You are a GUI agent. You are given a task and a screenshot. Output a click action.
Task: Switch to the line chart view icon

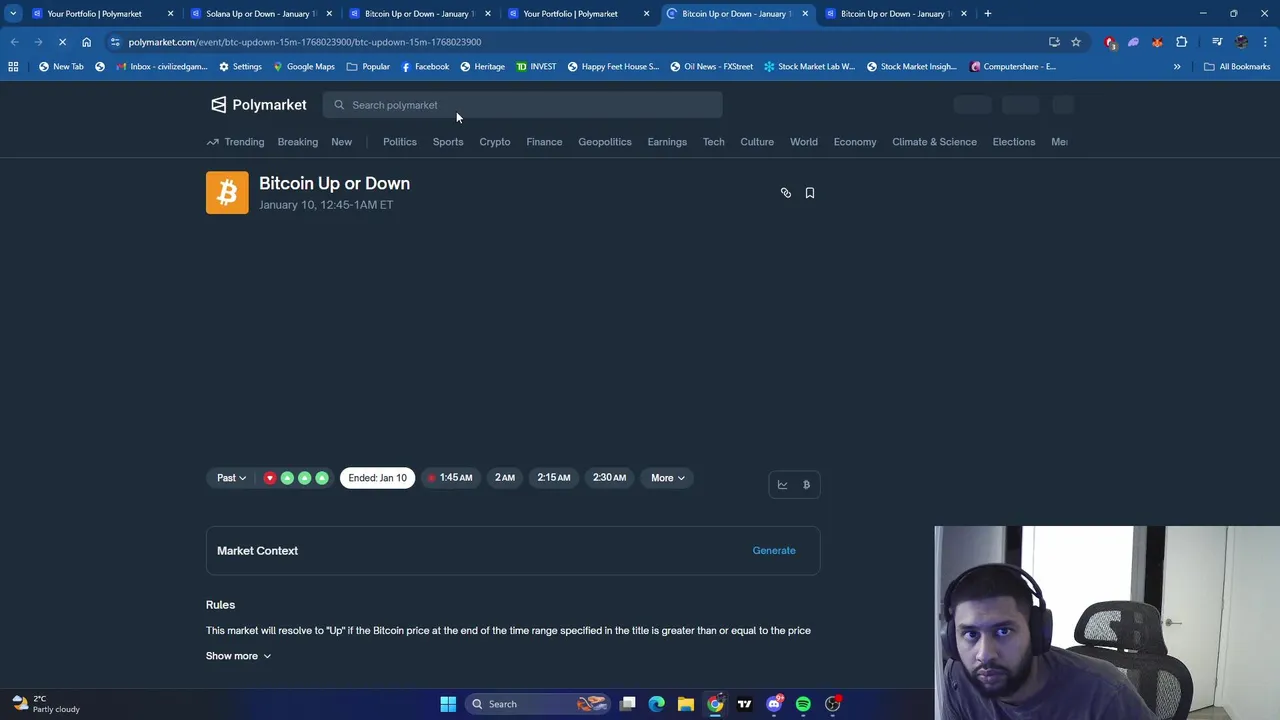(x=782, y=485)
